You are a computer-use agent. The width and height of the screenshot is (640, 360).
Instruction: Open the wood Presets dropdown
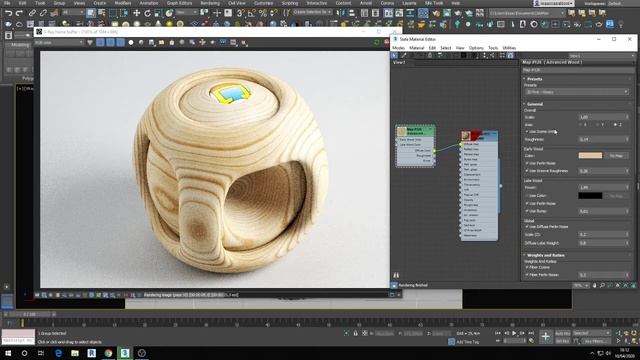click(x=577, y=92)
